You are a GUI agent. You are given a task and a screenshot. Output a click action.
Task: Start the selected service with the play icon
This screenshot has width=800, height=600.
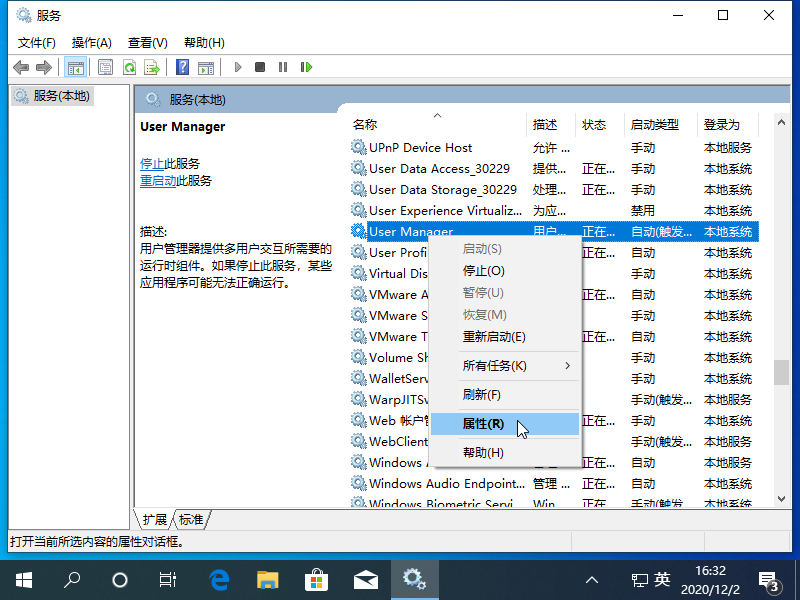pos(237,67)
